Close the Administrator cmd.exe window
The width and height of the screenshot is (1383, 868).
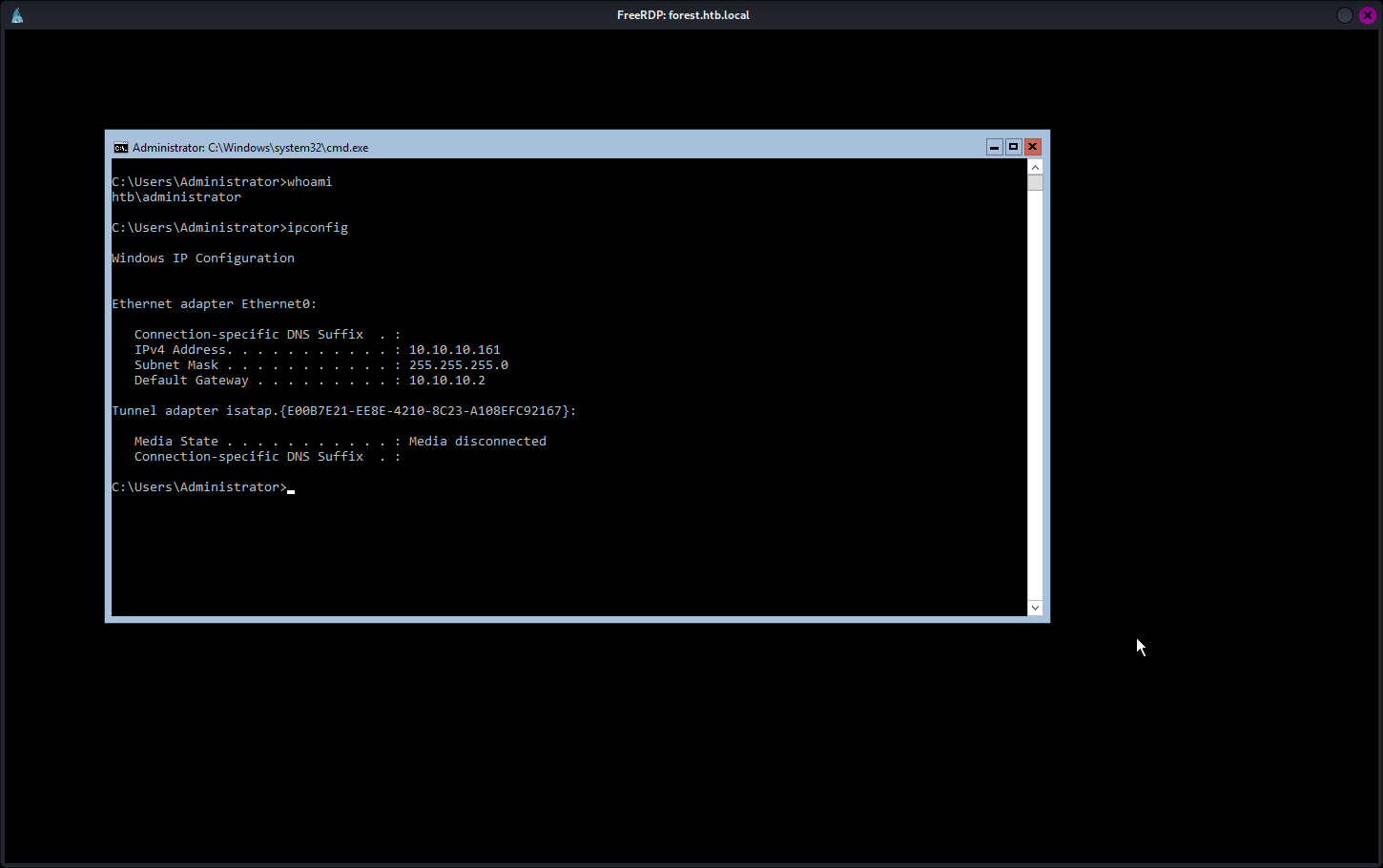(1032, 147)
